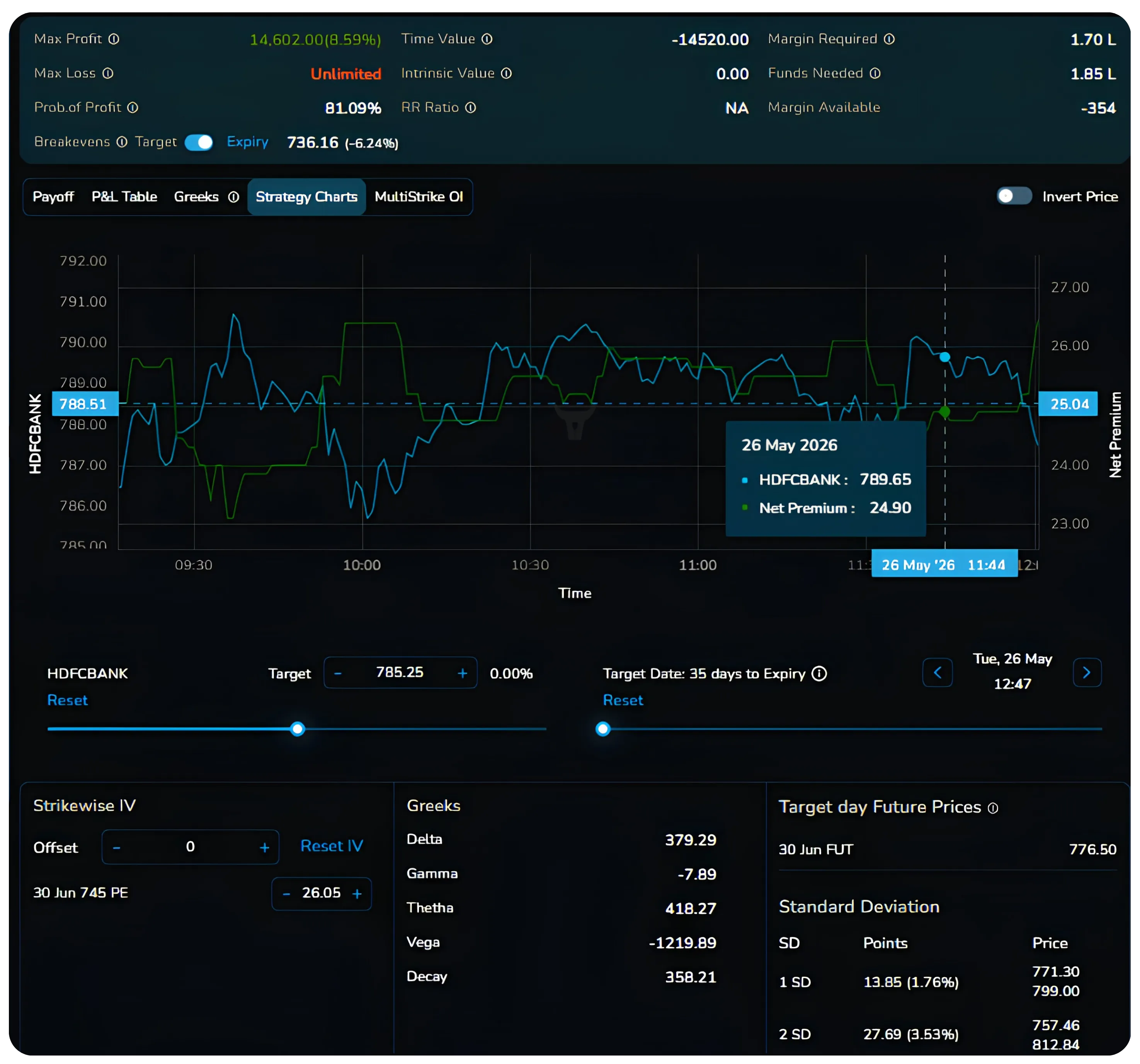Click the Greeks tab info icon
1140x1064 pixels.
[x=233, y=197]
